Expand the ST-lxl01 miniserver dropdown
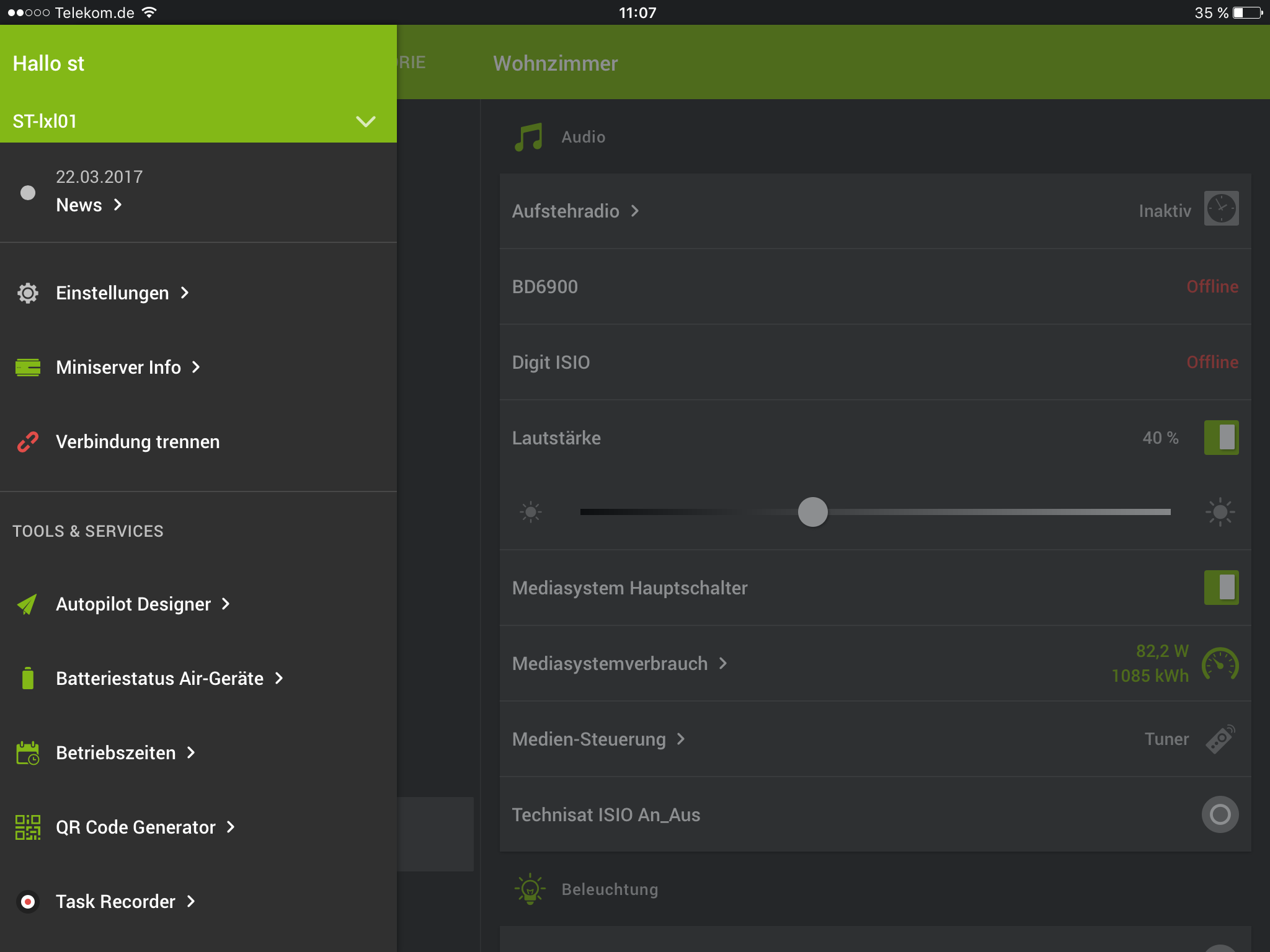The height and width of the screenshot is (952, 1270). point(366,121)
